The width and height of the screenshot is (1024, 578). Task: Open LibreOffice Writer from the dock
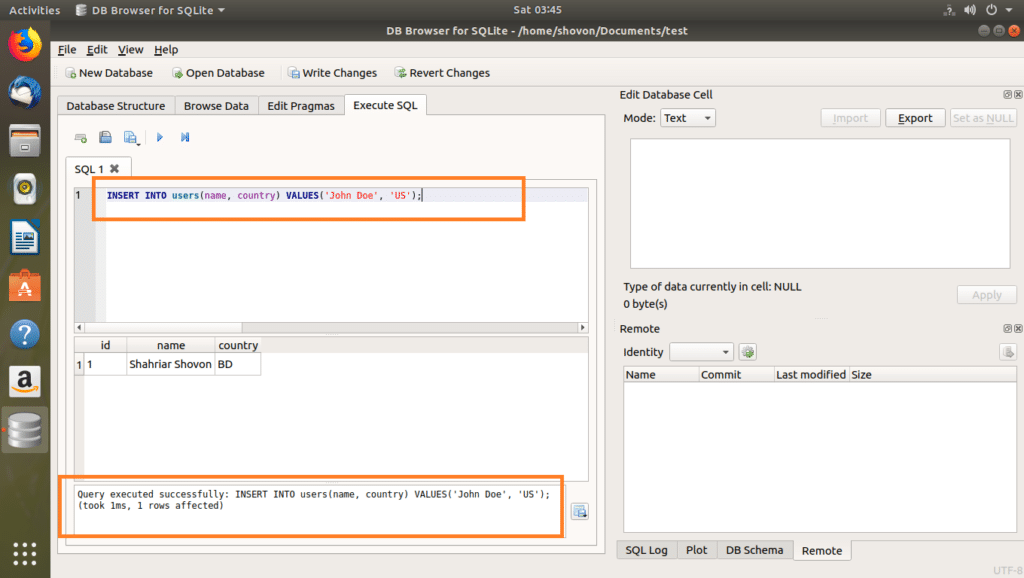(25, 237)
